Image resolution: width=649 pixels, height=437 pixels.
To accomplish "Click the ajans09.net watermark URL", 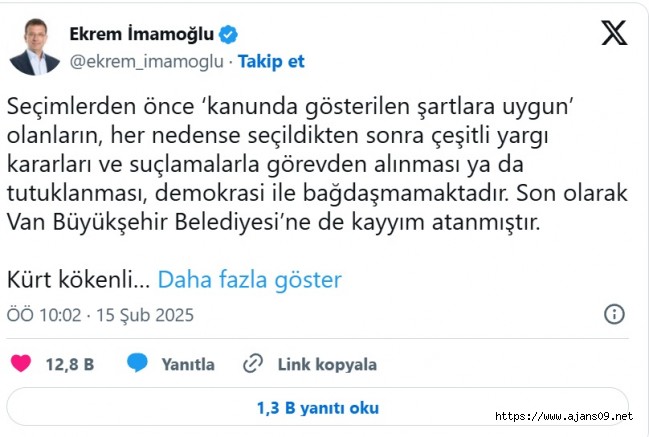I will click(564, 416).
